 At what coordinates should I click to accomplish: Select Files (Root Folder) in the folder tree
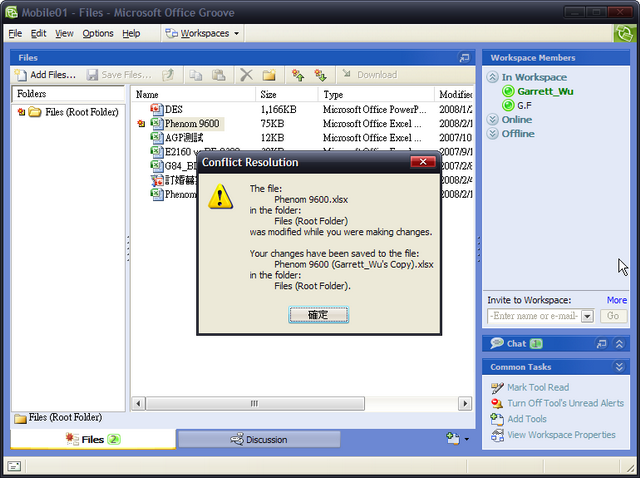coord(82,112)
